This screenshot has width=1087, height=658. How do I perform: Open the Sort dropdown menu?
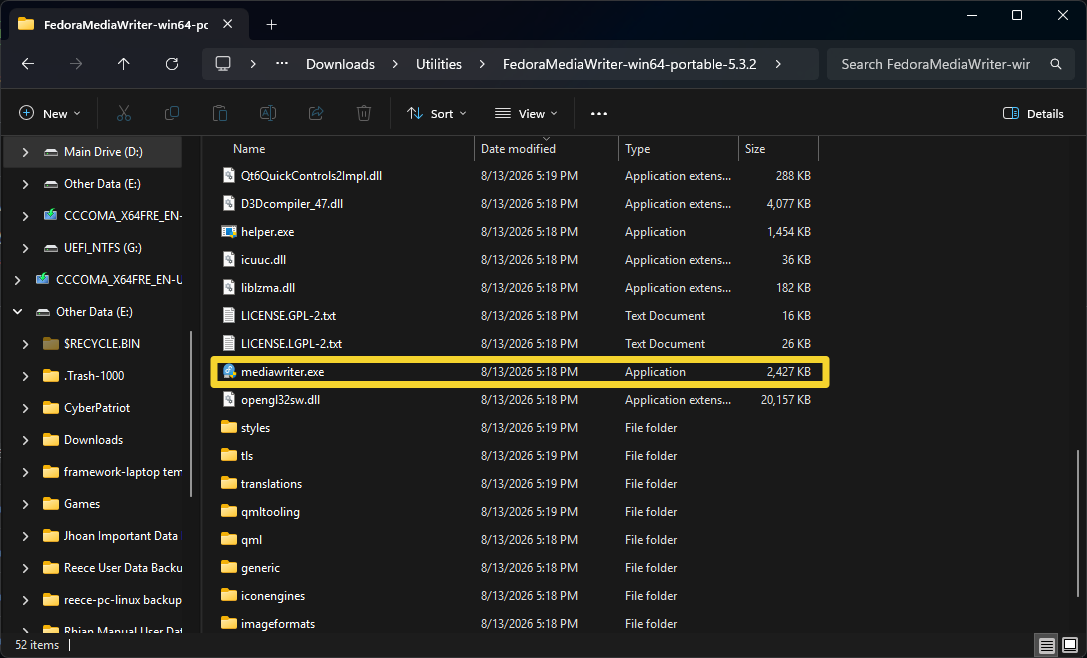coord(437,113)
